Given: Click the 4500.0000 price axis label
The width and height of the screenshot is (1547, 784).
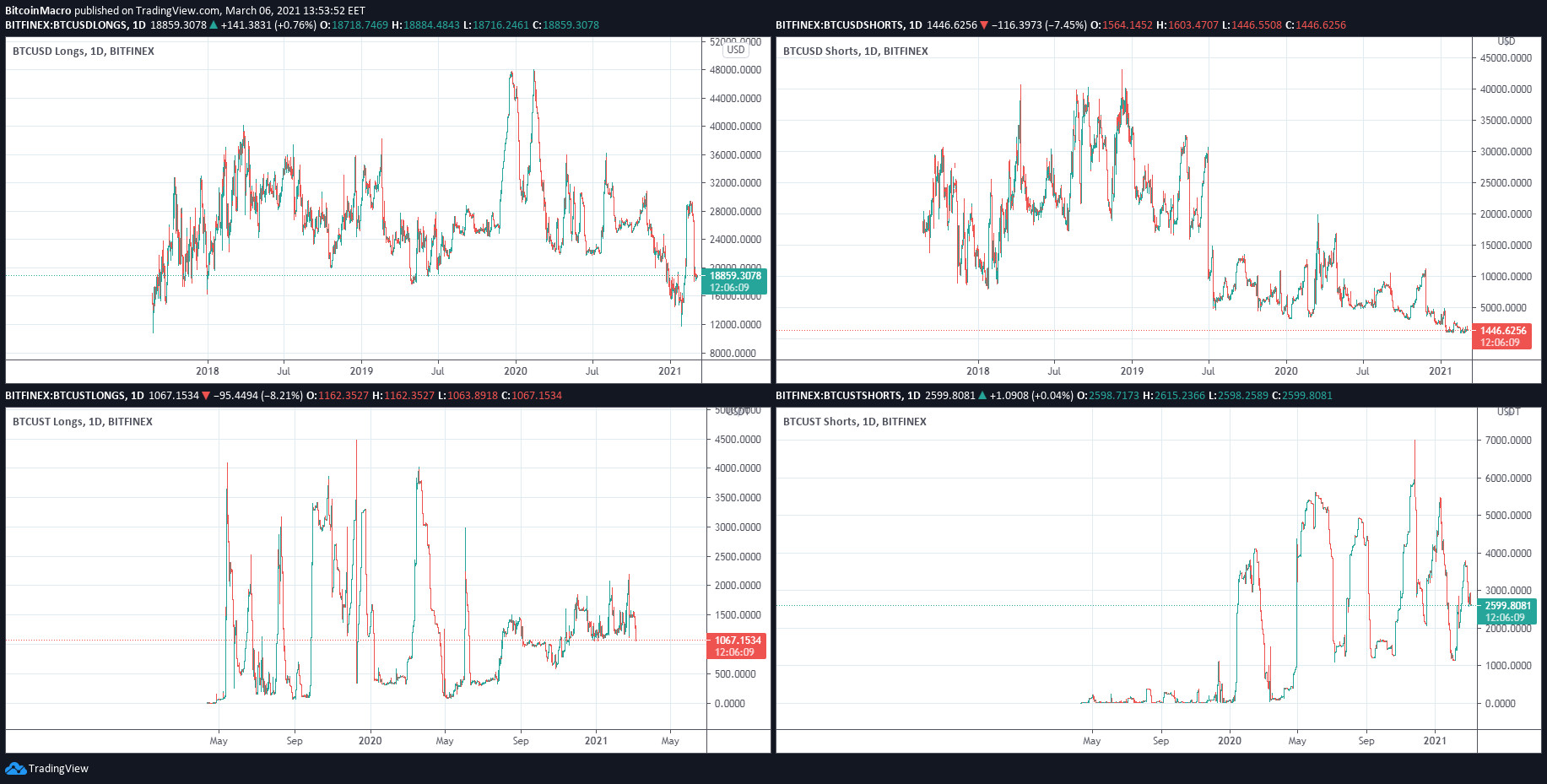Looking at the screenshot, I should pyautogui.click(x=738, y=440).
